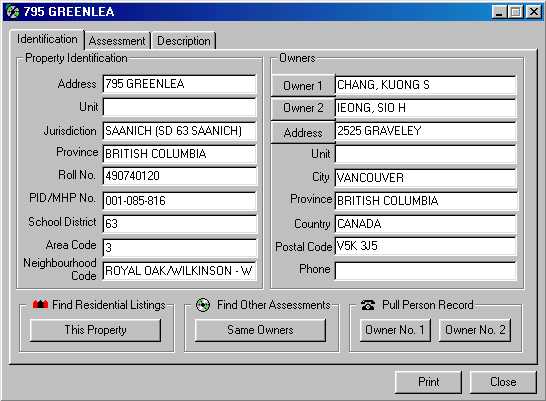This screenshot has height=401, width=546.
Task: Click the app icon in the title bar
Action: pyautogui.click(x=13, y=11)
